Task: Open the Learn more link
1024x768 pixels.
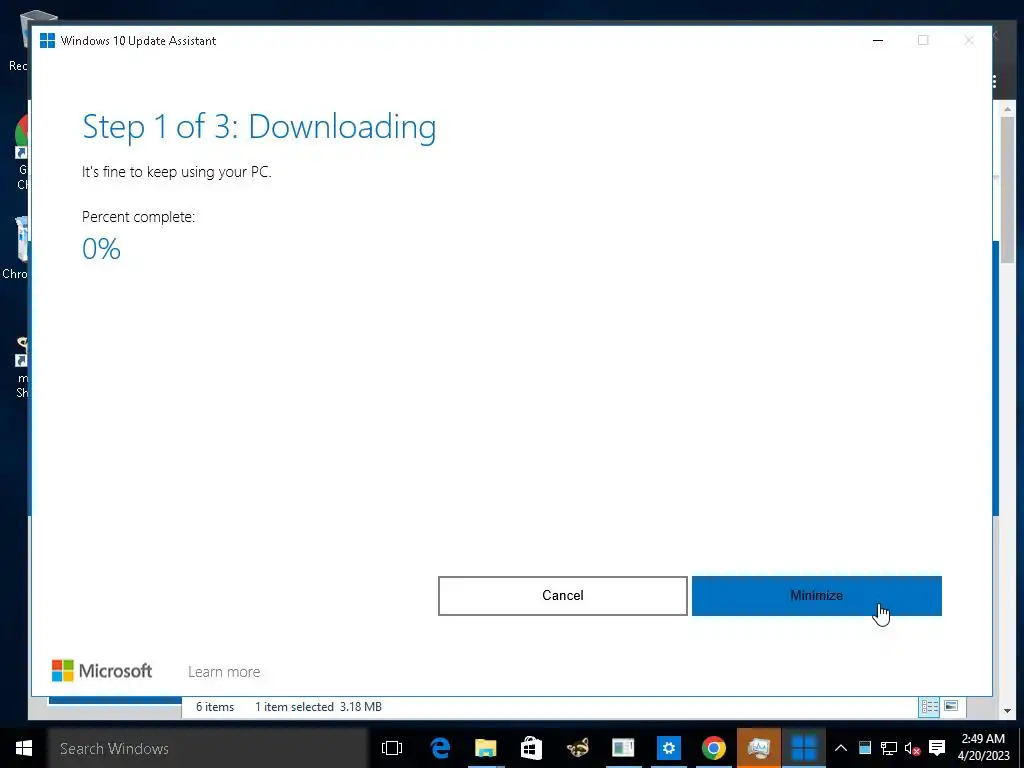Action: (224, 672)
